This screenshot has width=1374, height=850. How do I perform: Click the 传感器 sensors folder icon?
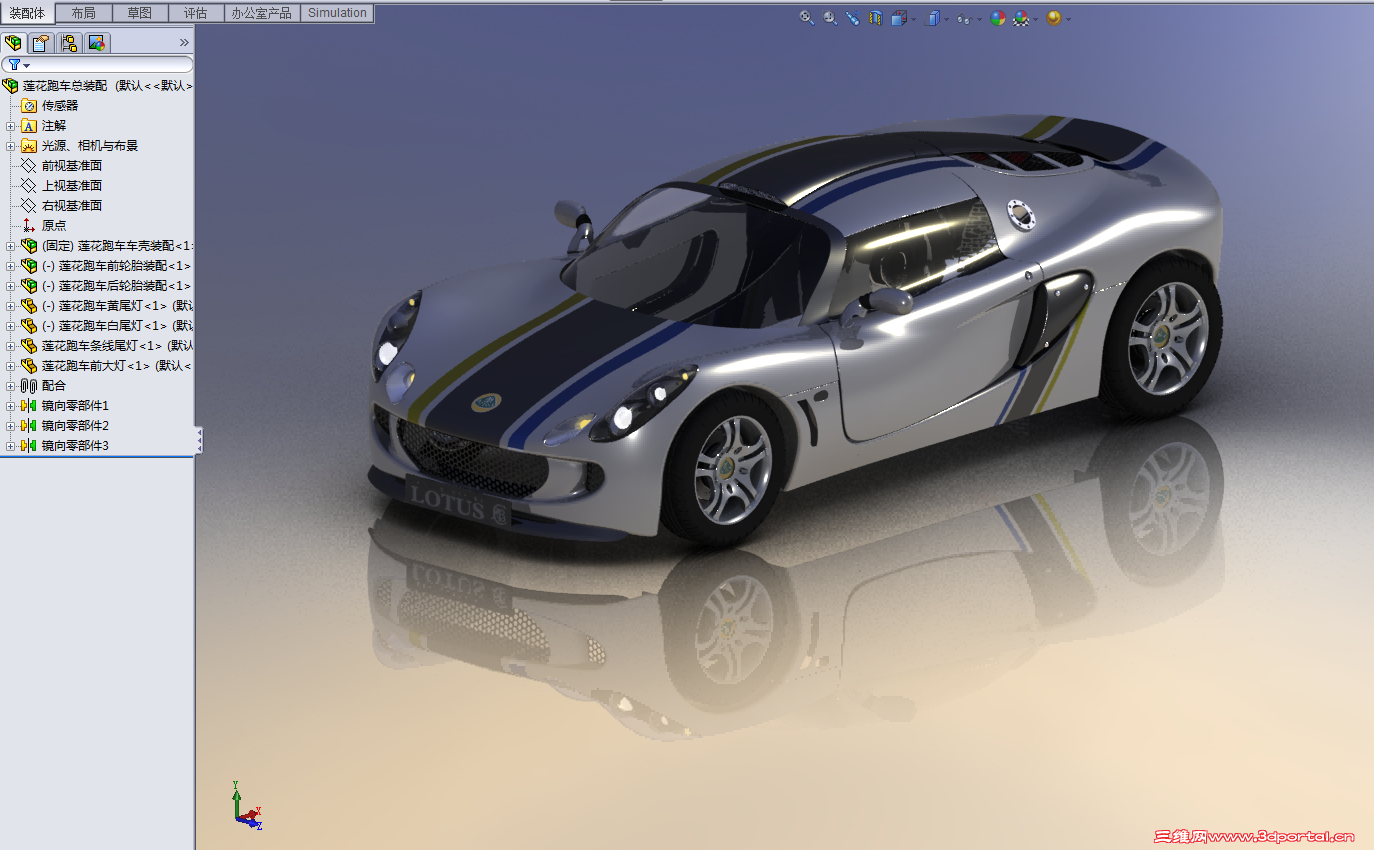29,105
